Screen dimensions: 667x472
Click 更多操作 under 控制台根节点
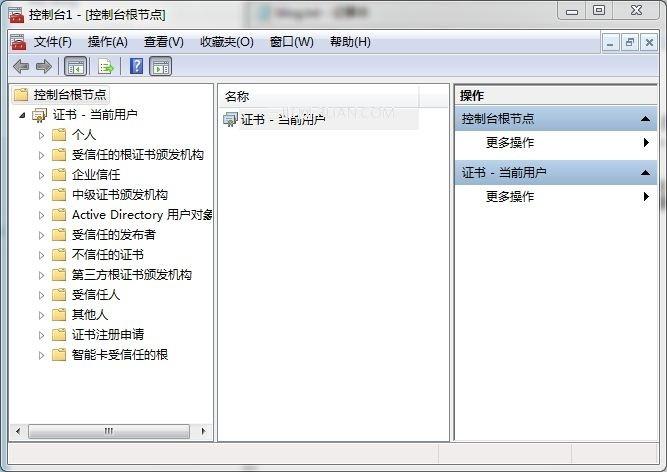coord(510,143)
